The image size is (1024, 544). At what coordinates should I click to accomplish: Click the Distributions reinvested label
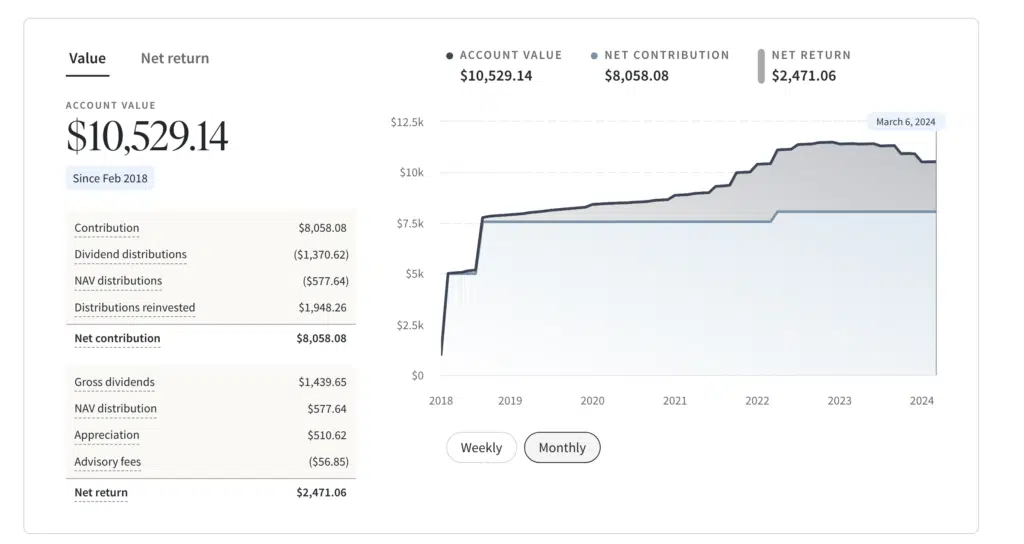click(x=135, y=308)
